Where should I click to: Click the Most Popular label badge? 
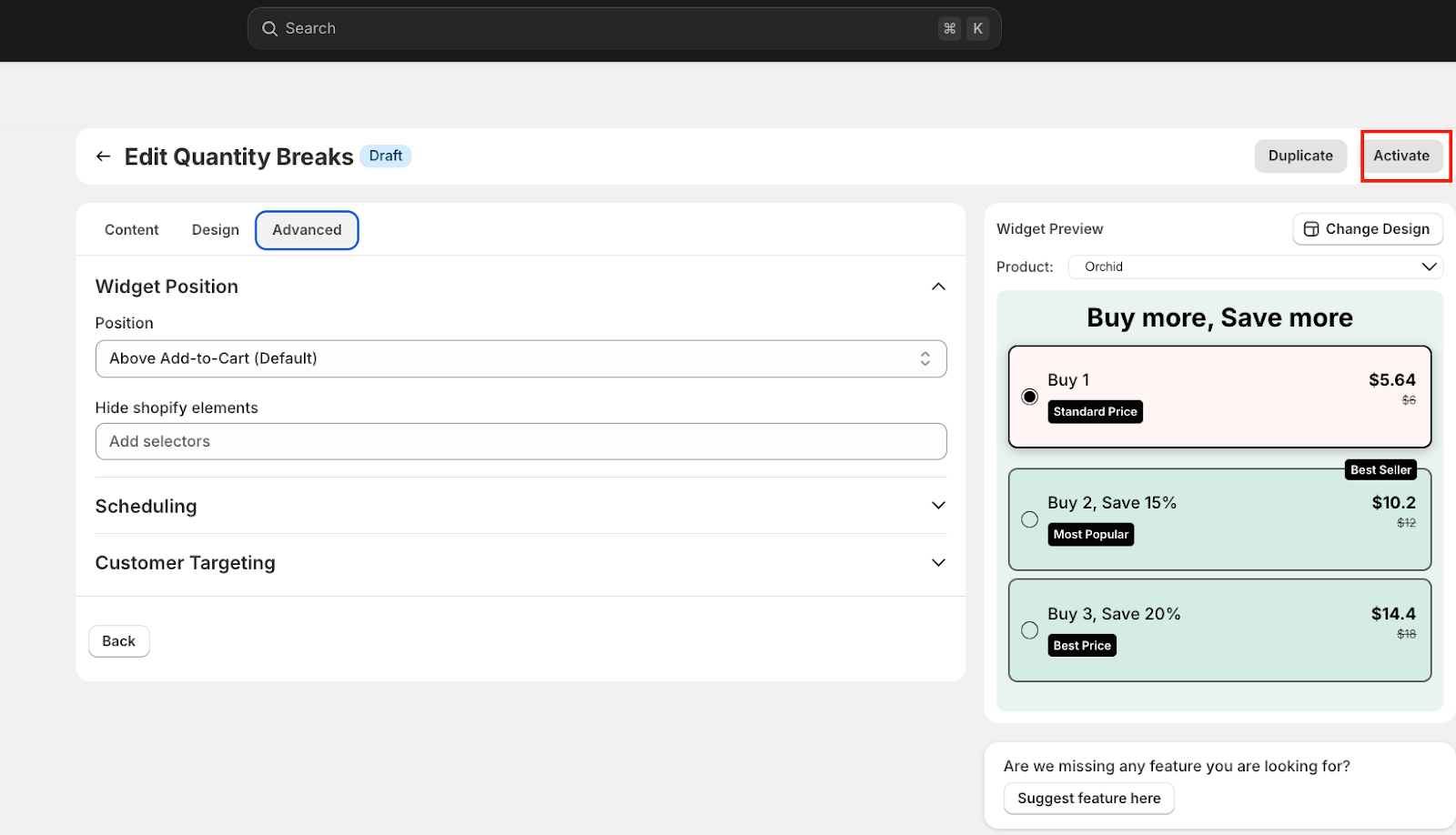(x=1090, y=535)
